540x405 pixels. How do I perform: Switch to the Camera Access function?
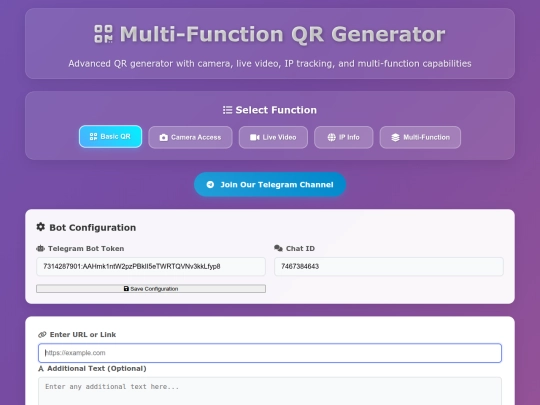coord(190,137)
